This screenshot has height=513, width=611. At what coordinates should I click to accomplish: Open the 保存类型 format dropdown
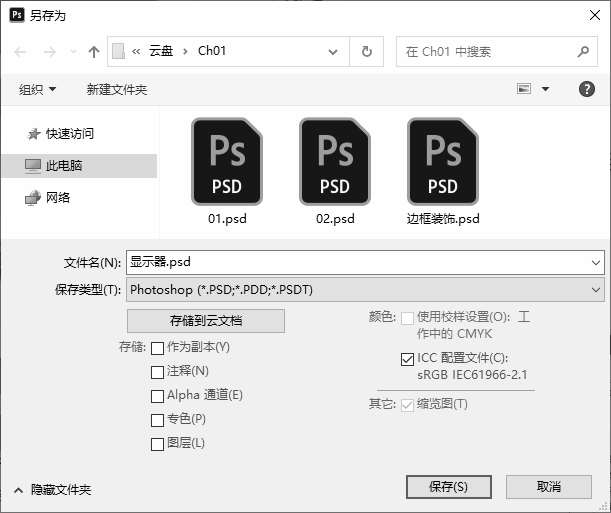click(365, 290)
